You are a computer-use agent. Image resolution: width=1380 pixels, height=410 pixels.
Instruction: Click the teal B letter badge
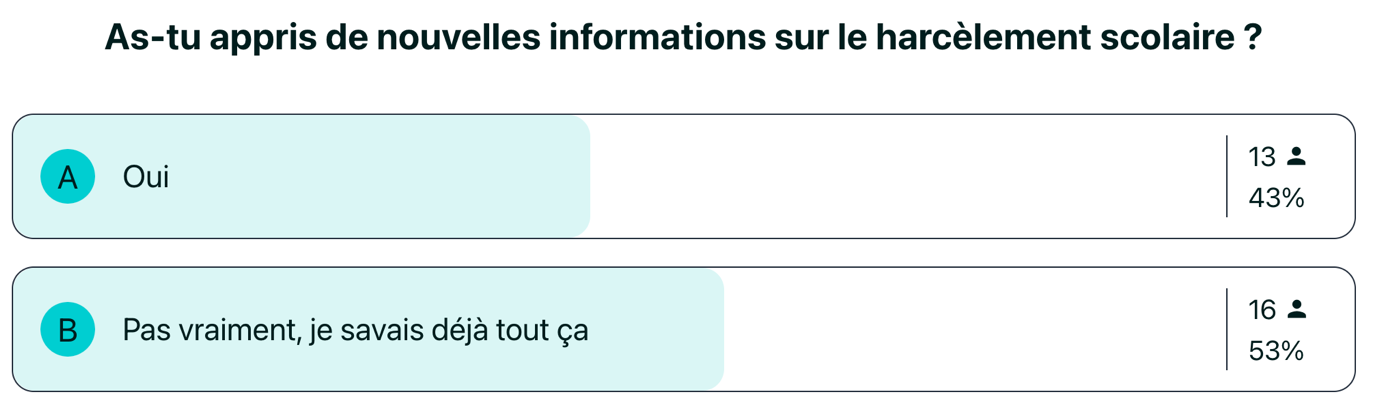pyautogui.click(x=67, y=330)
